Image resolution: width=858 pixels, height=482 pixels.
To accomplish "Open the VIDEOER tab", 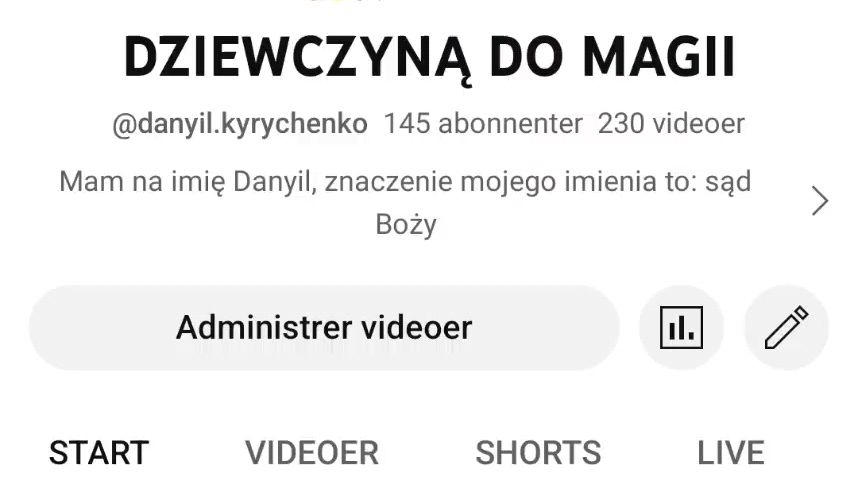I will click(312, 453).
